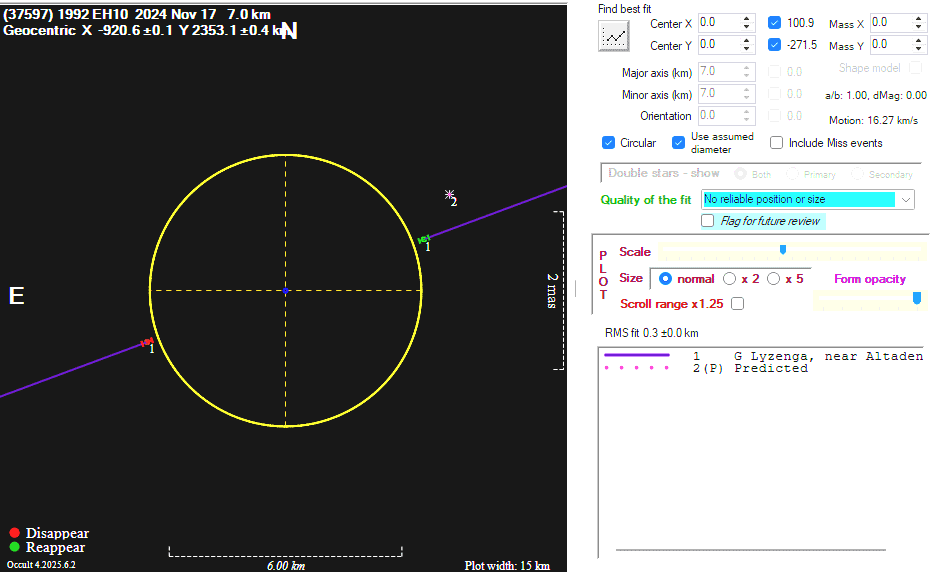
Task: Click the Find best fit chart icon button
Action: (613, 36)
